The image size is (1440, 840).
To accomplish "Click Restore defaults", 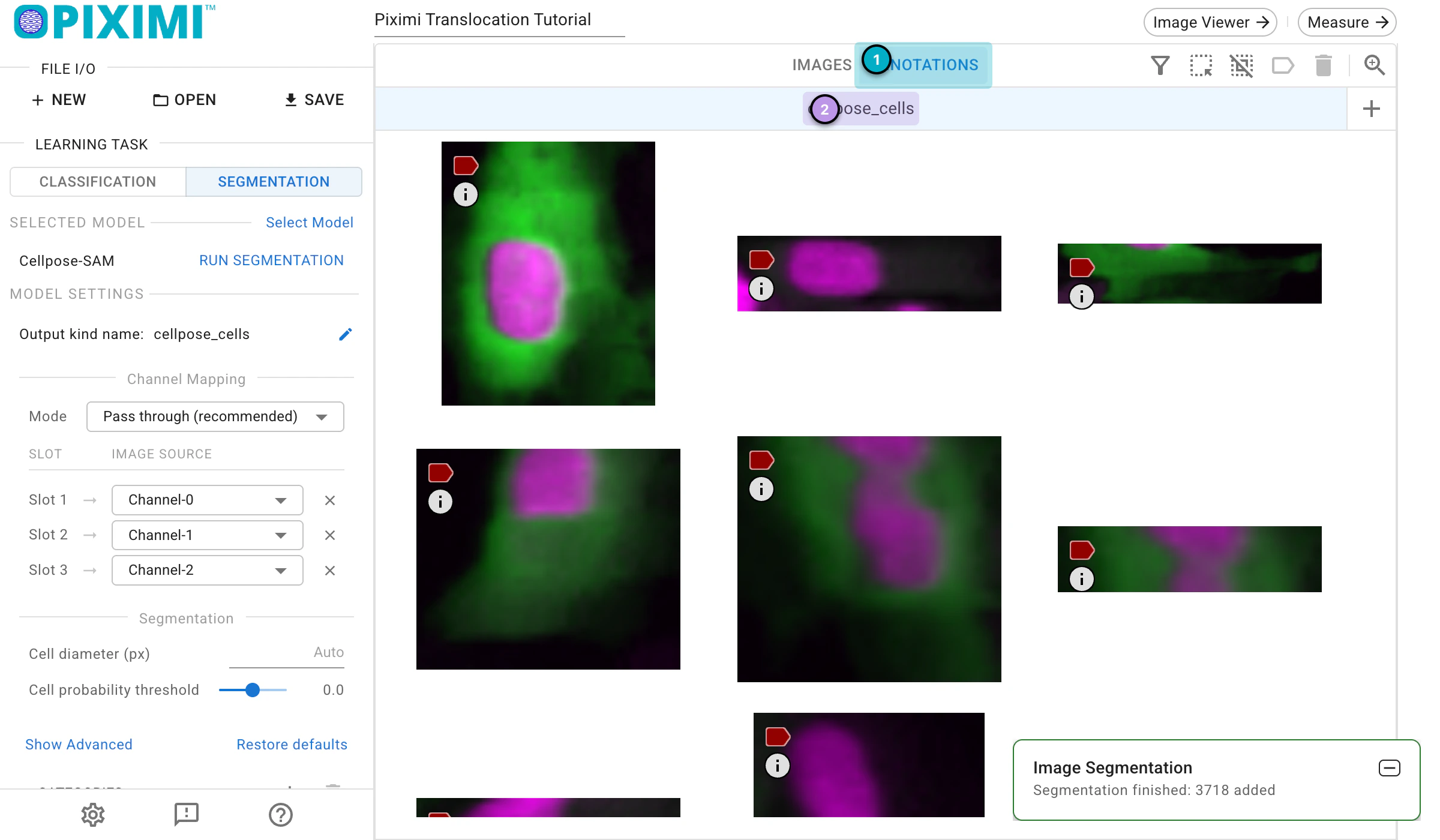I will pyautogui.click(x=292, y=745).
